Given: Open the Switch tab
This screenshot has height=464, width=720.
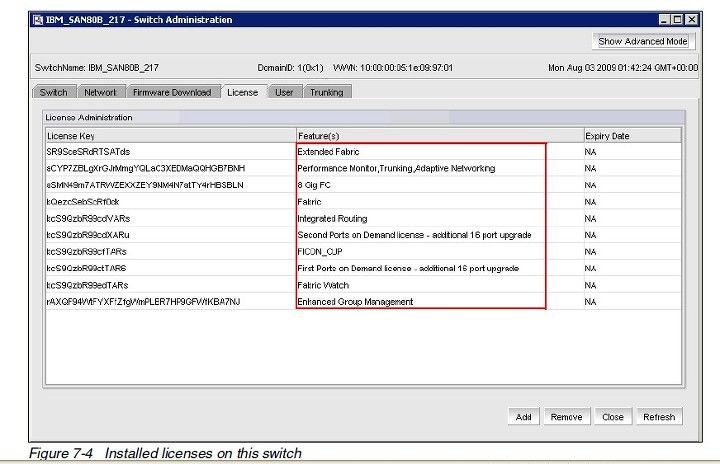Looking at the screenshot, I should pos(54,92).
